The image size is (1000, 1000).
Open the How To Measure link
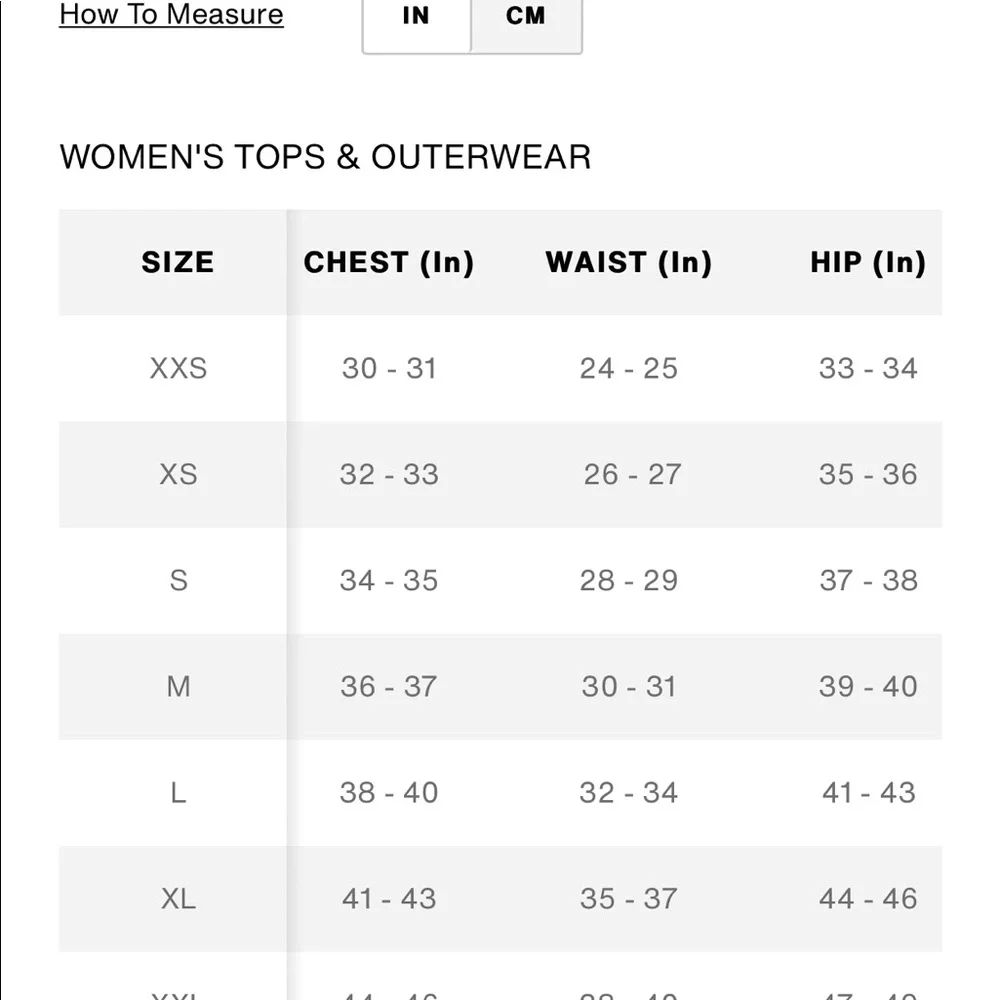point(171,14)
